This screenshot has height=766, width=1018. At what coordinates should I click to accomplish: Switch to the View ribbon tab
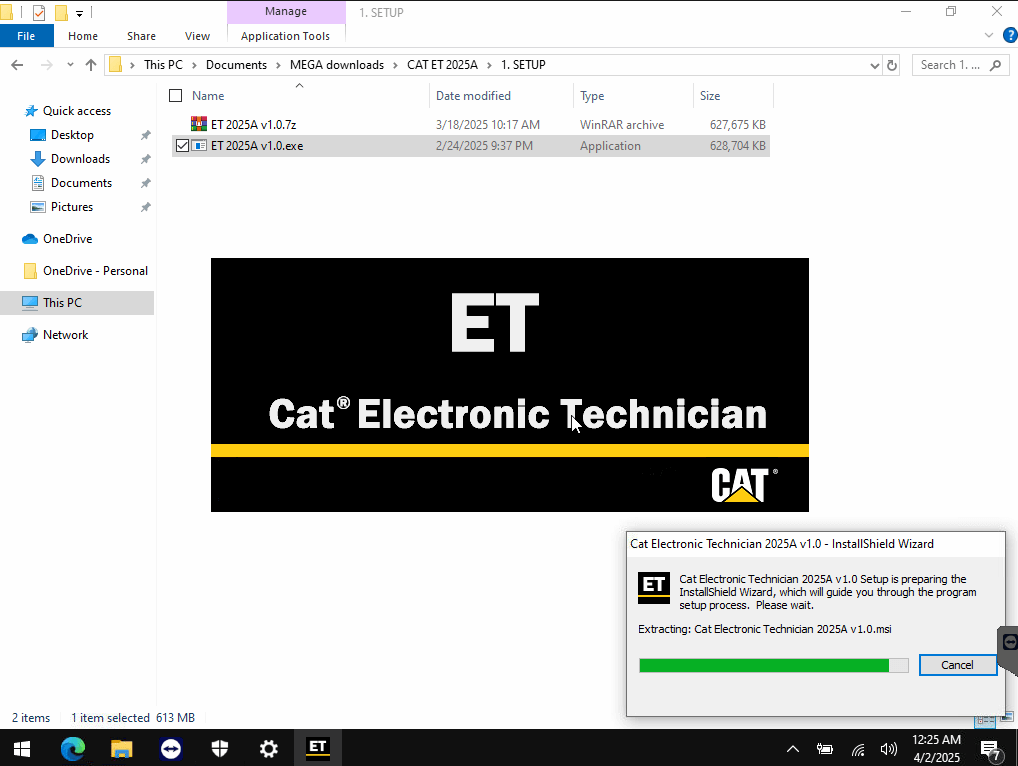pyautogui.click(x=197, y=36)
